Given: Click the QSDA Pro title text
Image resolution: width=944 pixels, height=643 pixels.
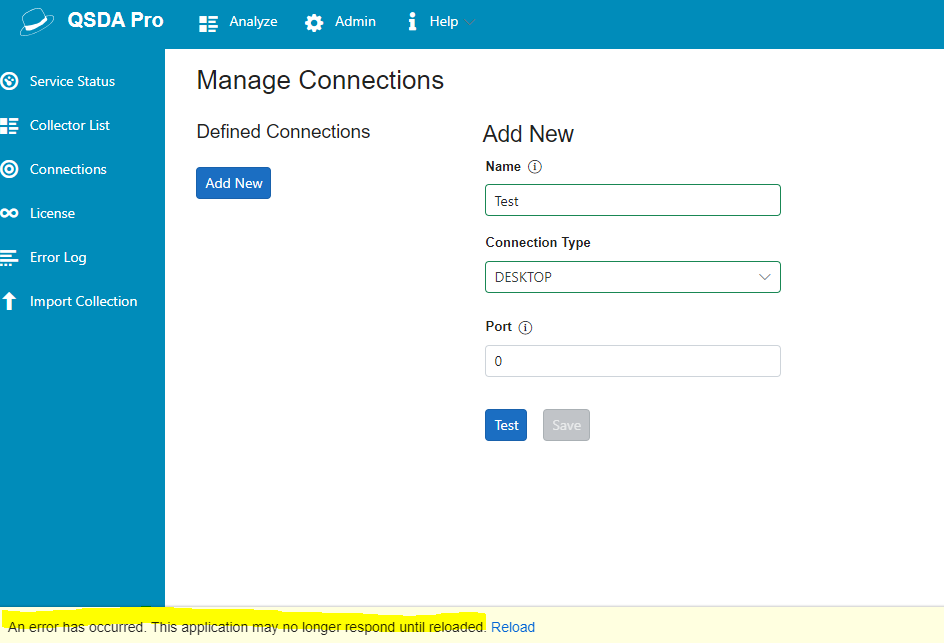Looking at the screenshot, I should pos(116,20).
